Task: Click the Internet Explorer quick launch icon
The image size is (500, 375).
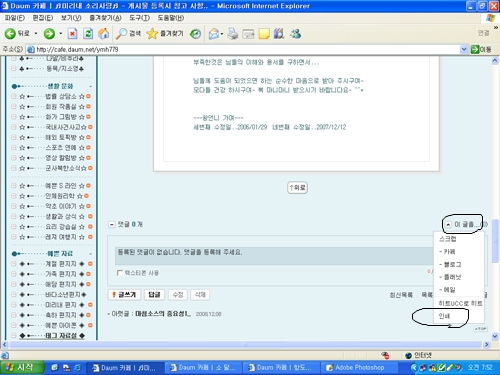Action: (77, 367)
